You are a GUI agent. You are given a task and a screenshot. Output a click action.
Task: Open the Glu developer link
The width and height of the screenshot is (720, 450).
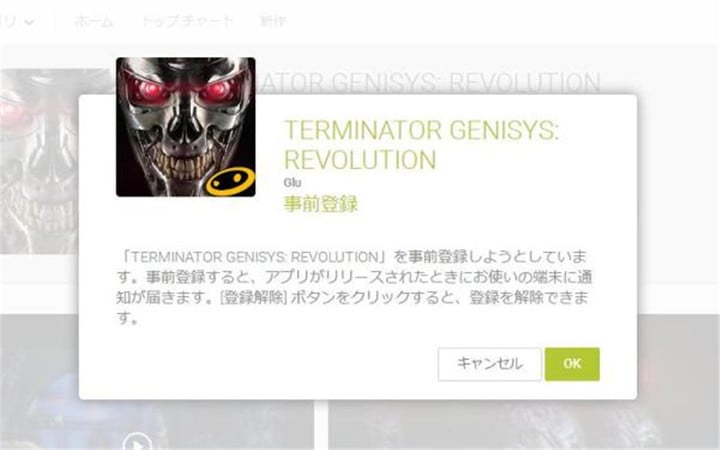pyautogui.click(x=292, y=183)
